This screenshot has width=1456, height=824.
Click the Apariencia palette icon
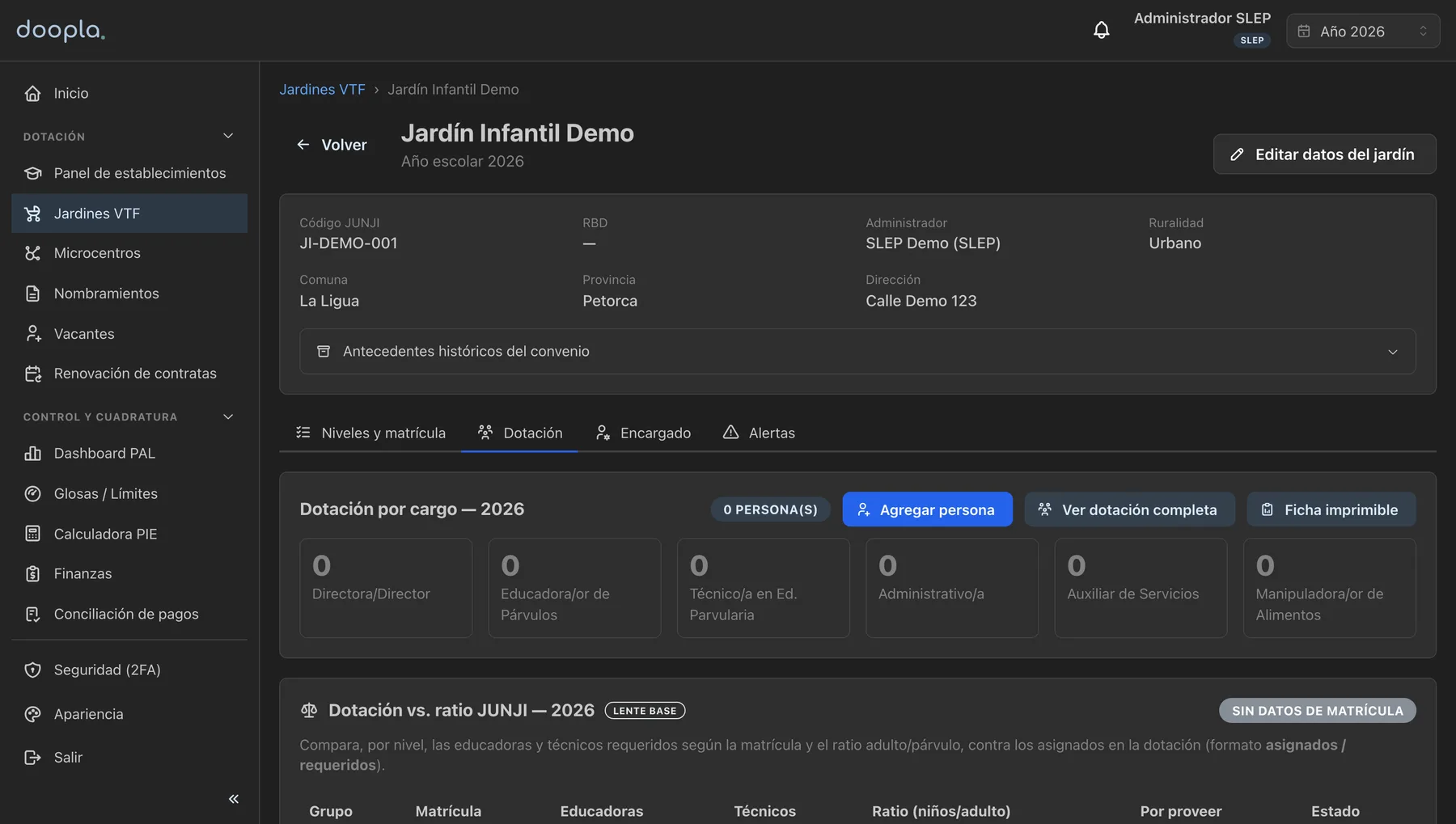coord(32,714)
